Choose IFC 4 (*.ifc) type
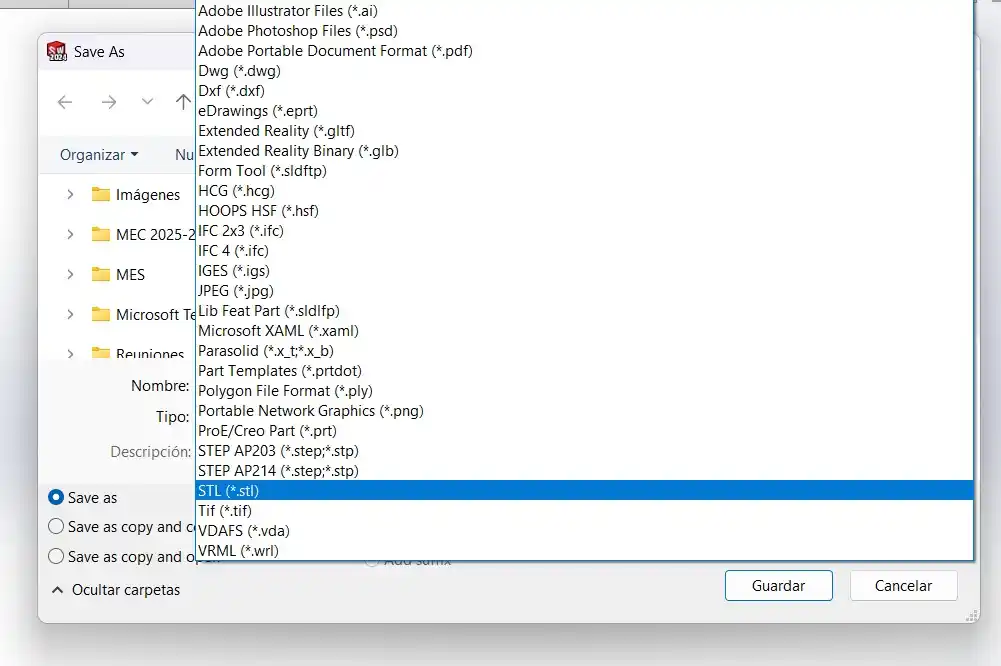This screenshot has width=1001, height=666. pos(584,251)
